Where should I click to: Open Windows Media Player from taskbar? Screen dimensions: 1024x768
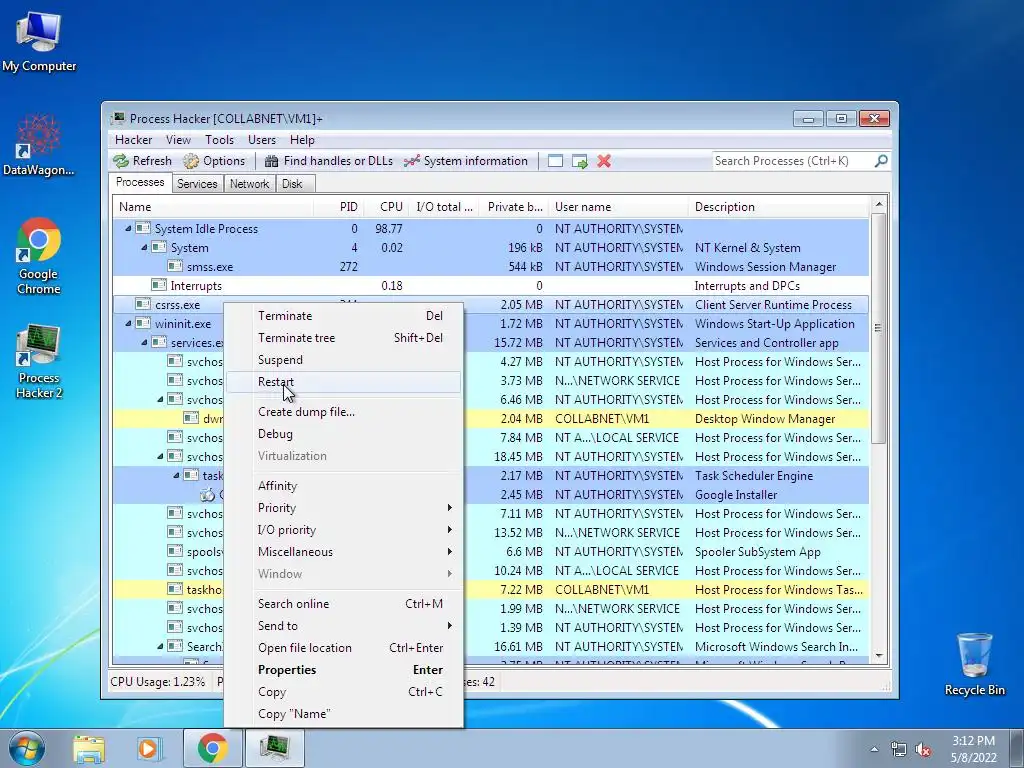(150, 748)
